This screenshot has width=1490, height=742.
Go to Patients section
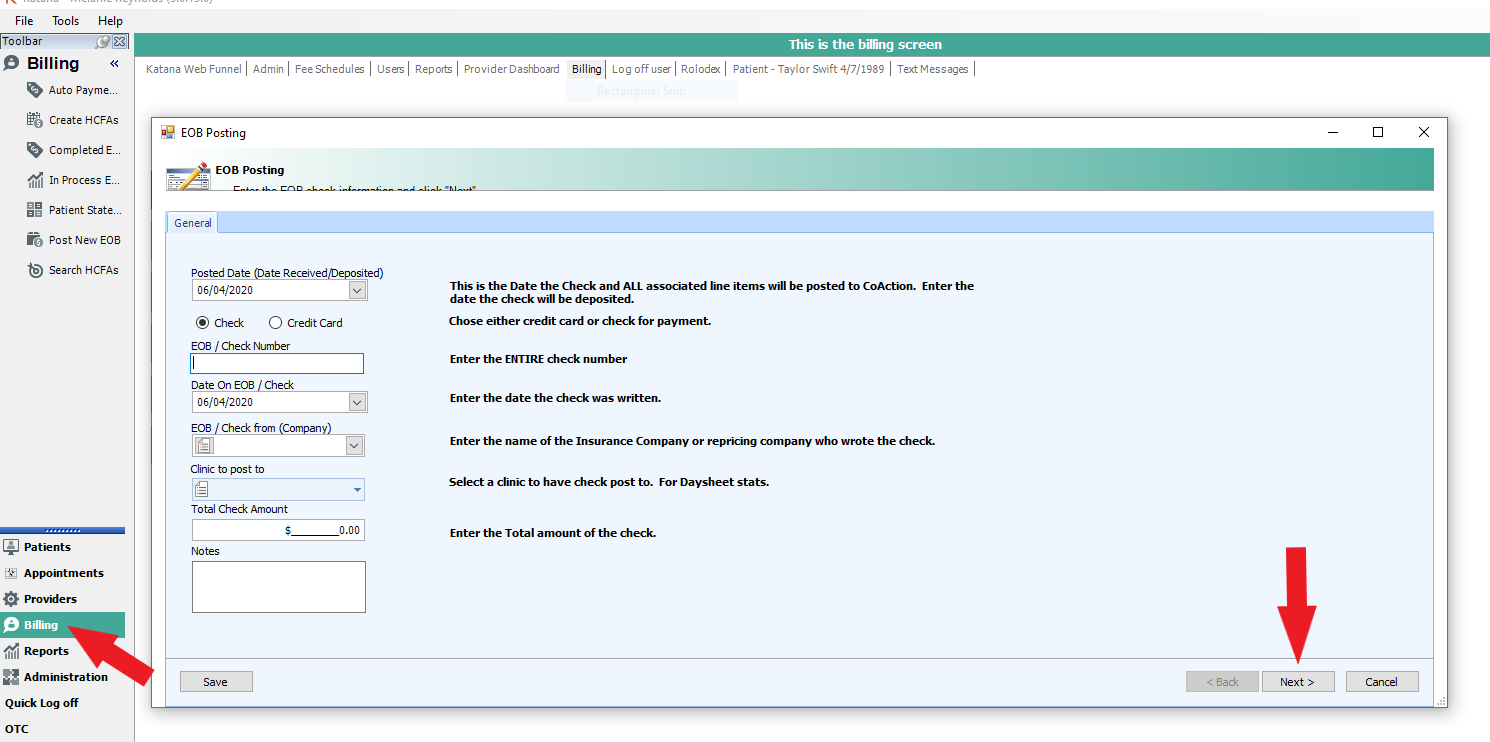coord(62,547)
